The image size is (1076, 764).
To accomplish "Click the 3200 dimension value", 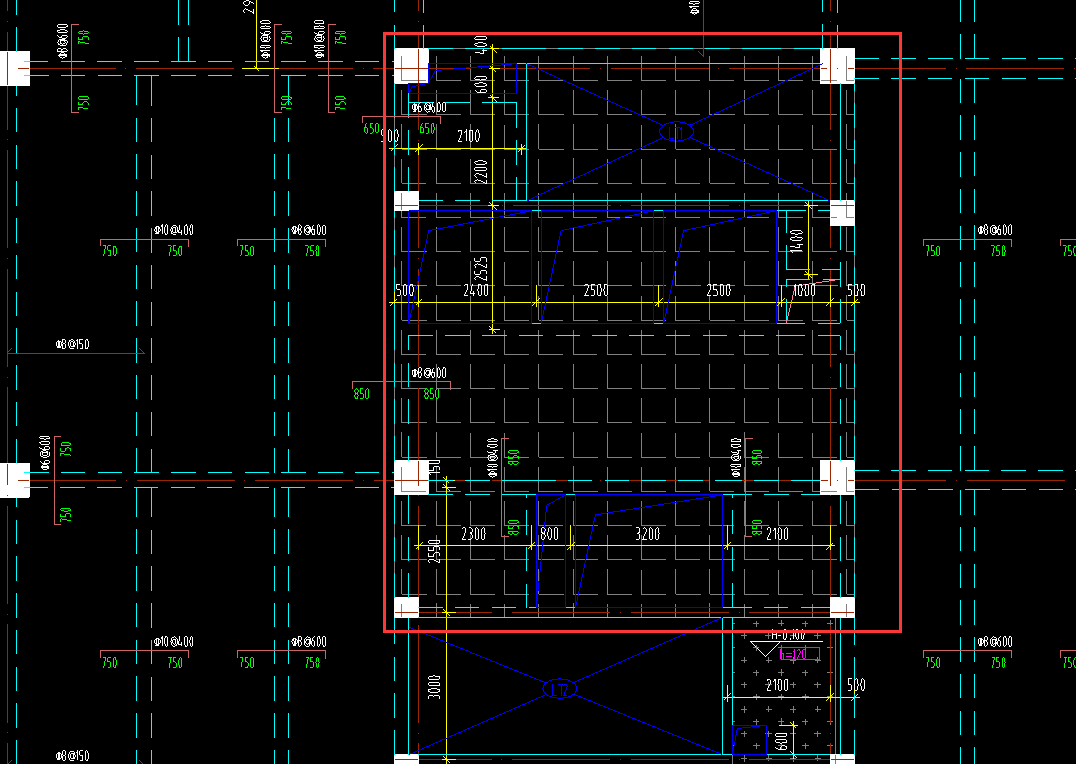I will 647,534.
